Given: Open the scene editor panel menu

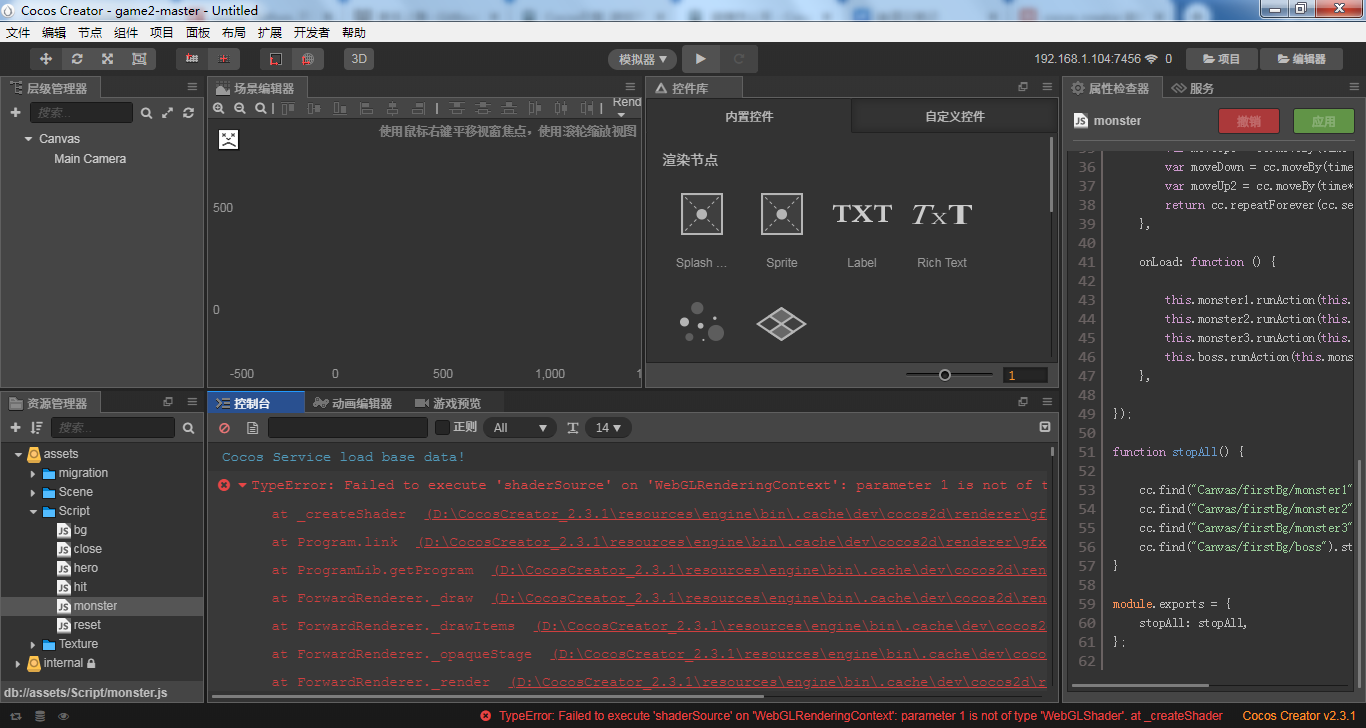Looking at the screenshot, I should pos(629,87).
